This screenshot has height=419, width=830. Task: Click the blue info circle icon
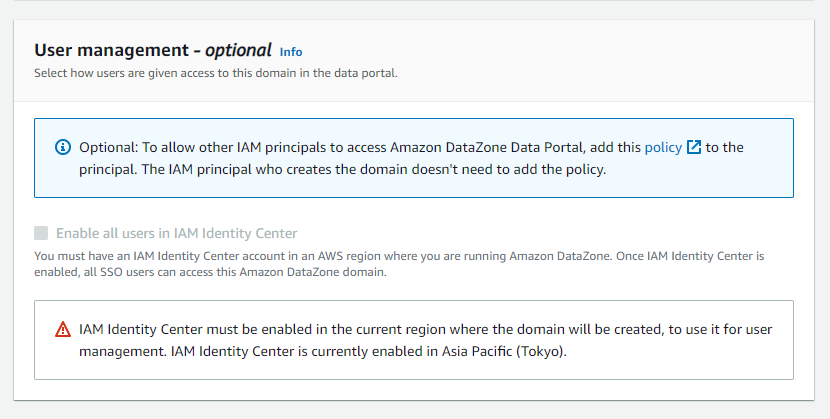(63, 148)
